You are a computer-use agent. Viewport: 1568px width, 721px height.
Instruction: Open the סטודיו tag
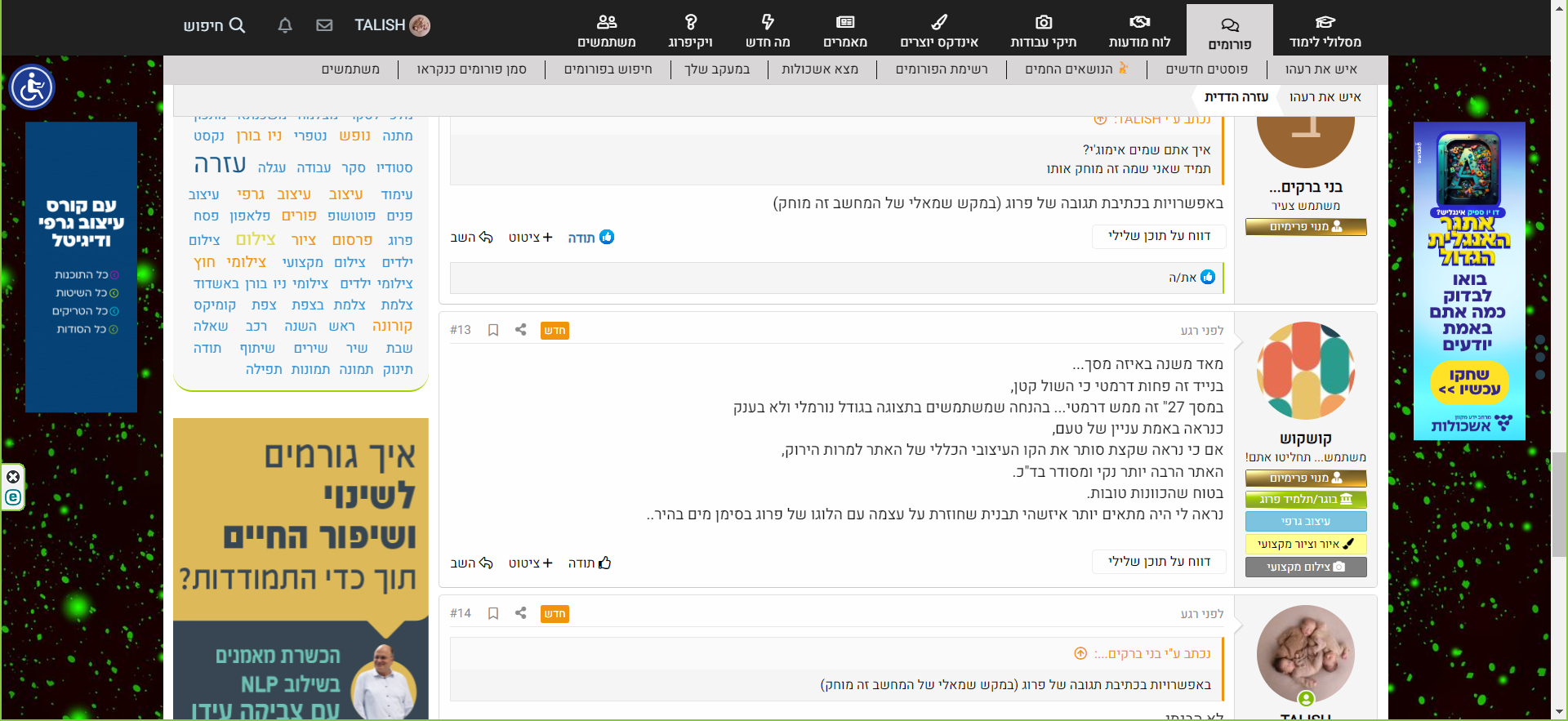[394, 168]
